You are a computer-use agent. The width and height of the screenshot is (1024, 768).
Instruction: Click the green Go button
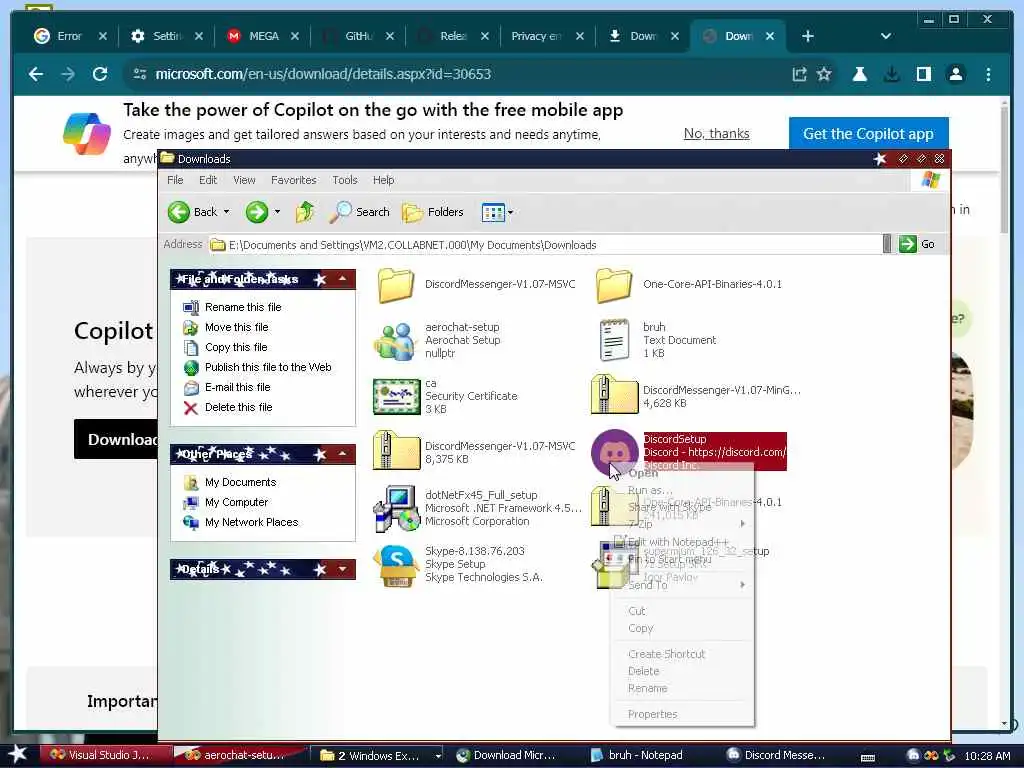[x=917, y=244]
